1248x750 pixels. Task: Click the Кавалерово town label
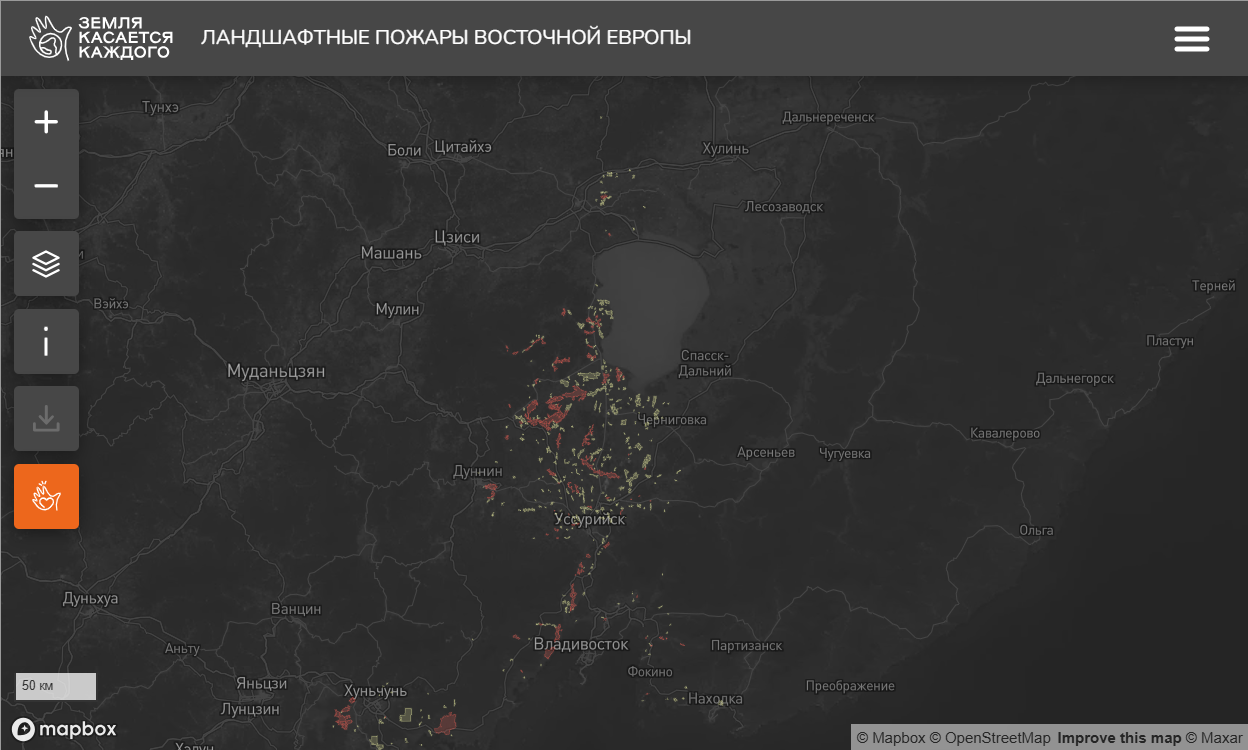point(1005,433)
